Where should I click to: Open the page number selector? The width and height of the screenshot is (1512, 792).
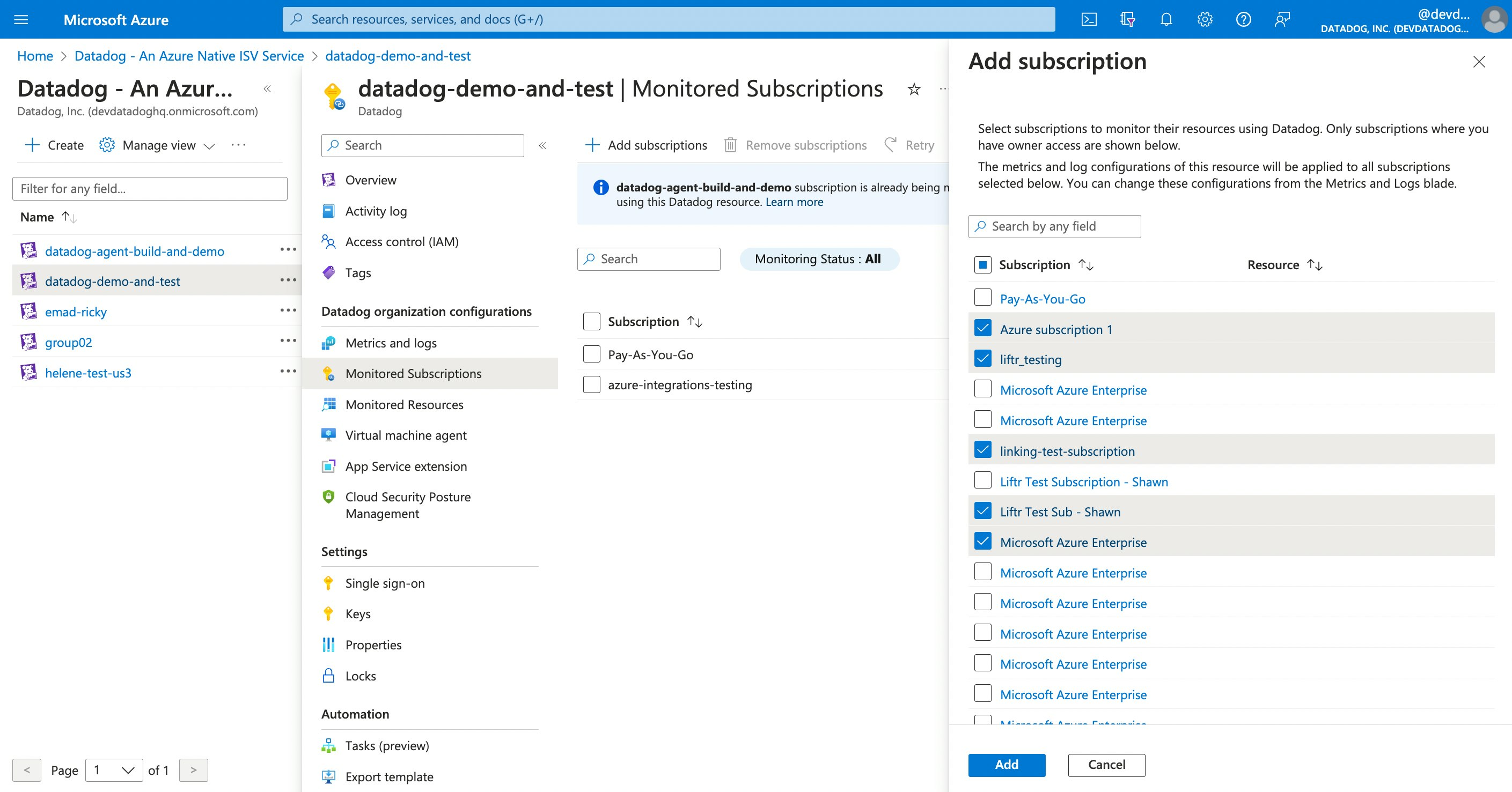pyautogui.click(x=113, y=769)
